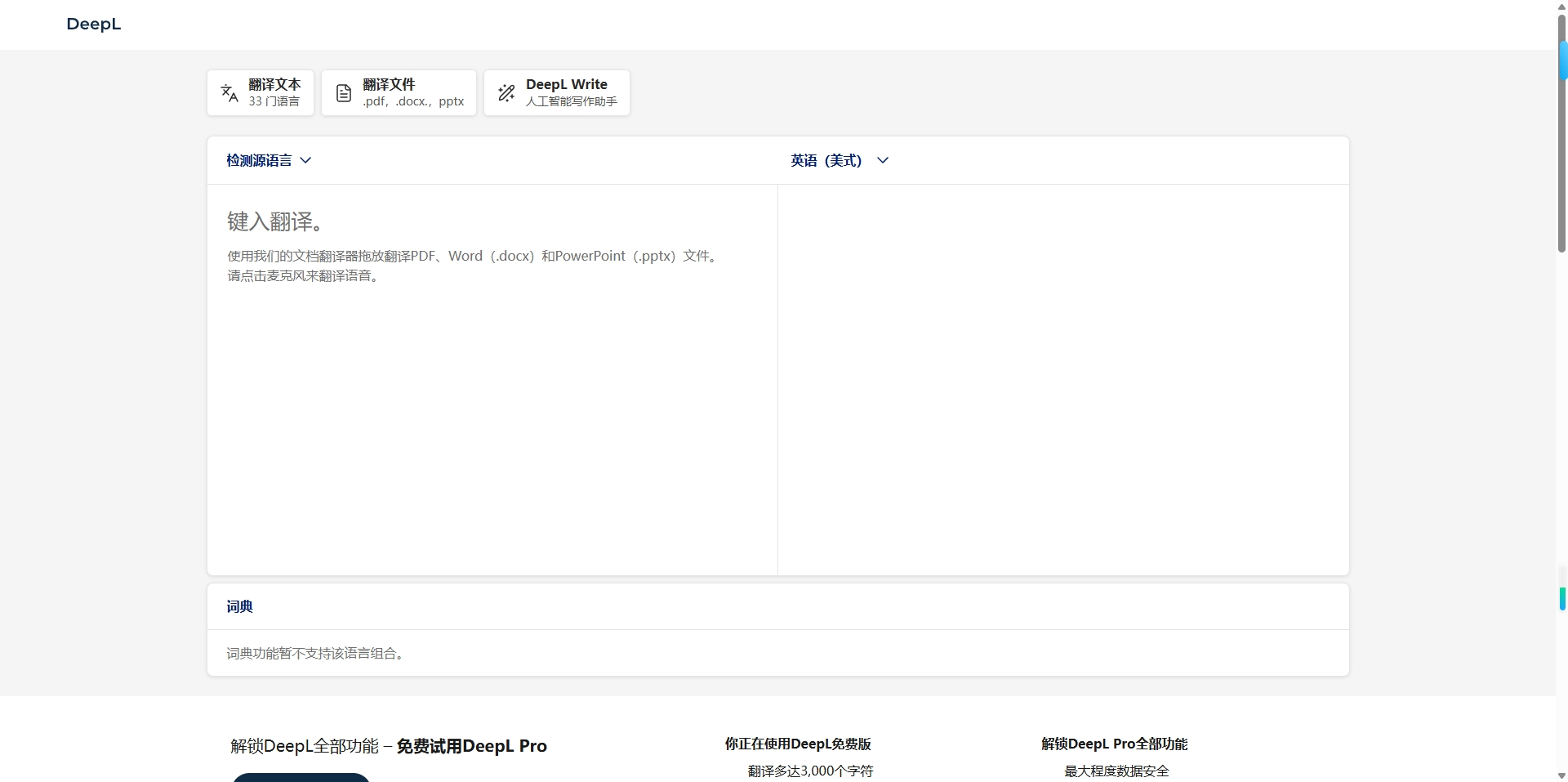Click the 免费试用DeepL Pro heading text

click(471, 746)
